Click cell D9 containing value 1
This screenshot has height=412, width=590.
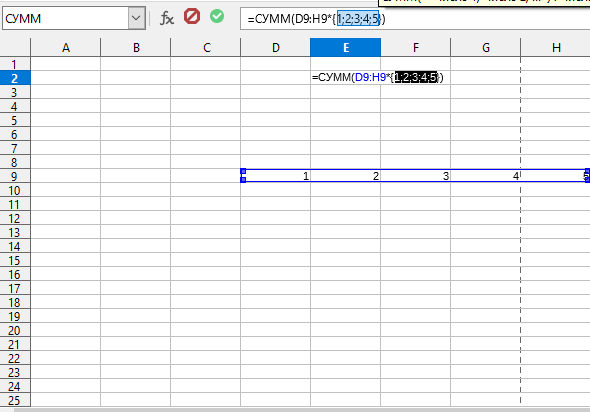tap(276, 176)
